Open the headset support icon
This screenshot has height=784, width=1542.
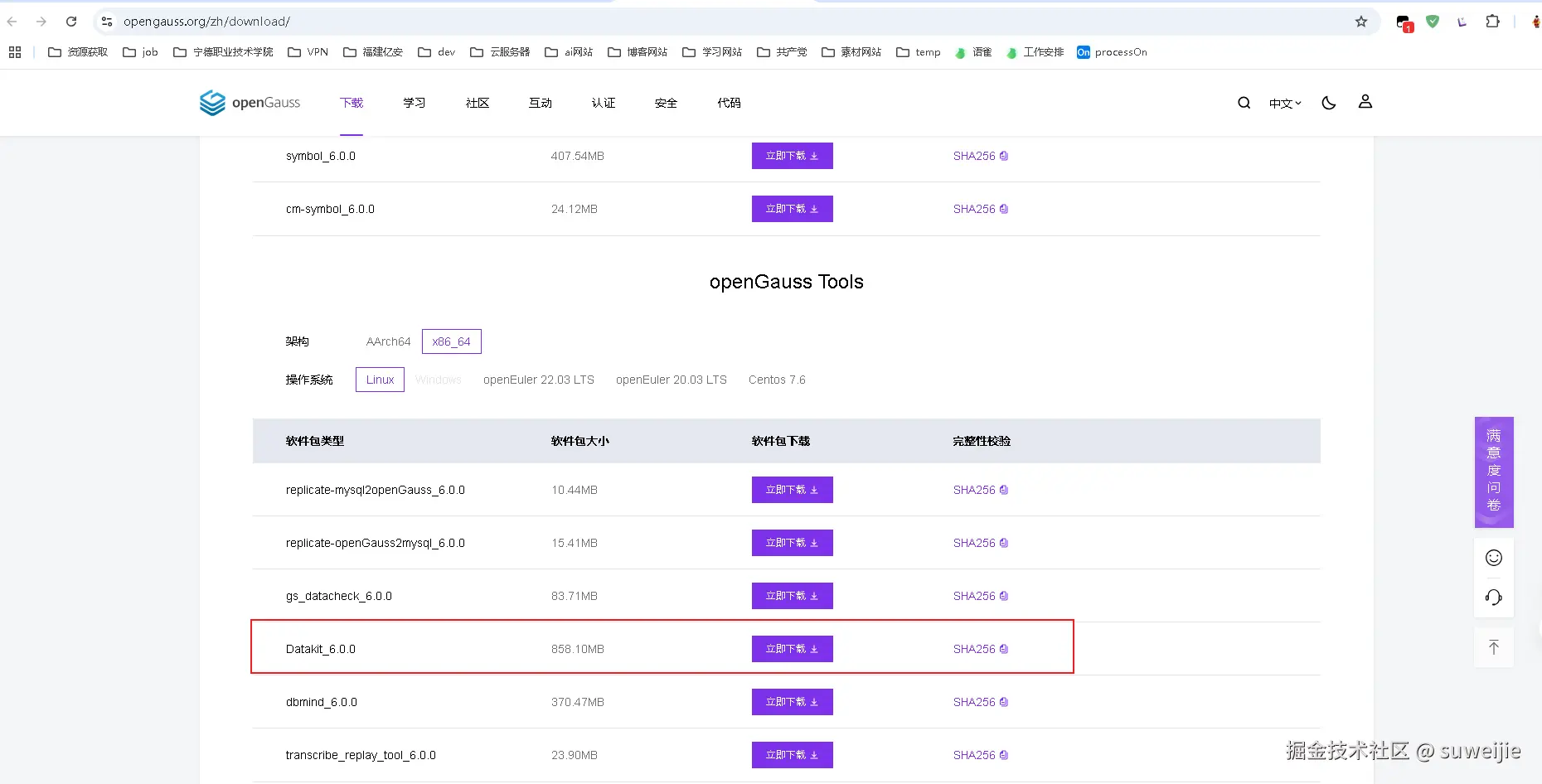tap(1494, 598)
